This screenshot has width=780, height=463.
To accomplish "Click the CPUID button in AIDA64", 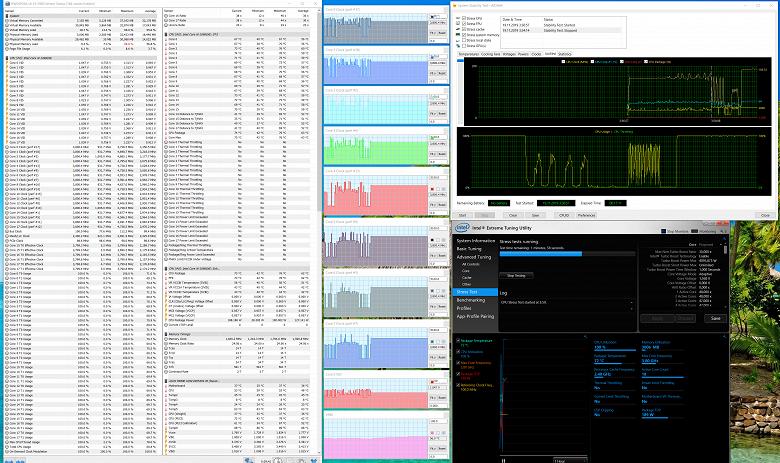I will 563,214.
